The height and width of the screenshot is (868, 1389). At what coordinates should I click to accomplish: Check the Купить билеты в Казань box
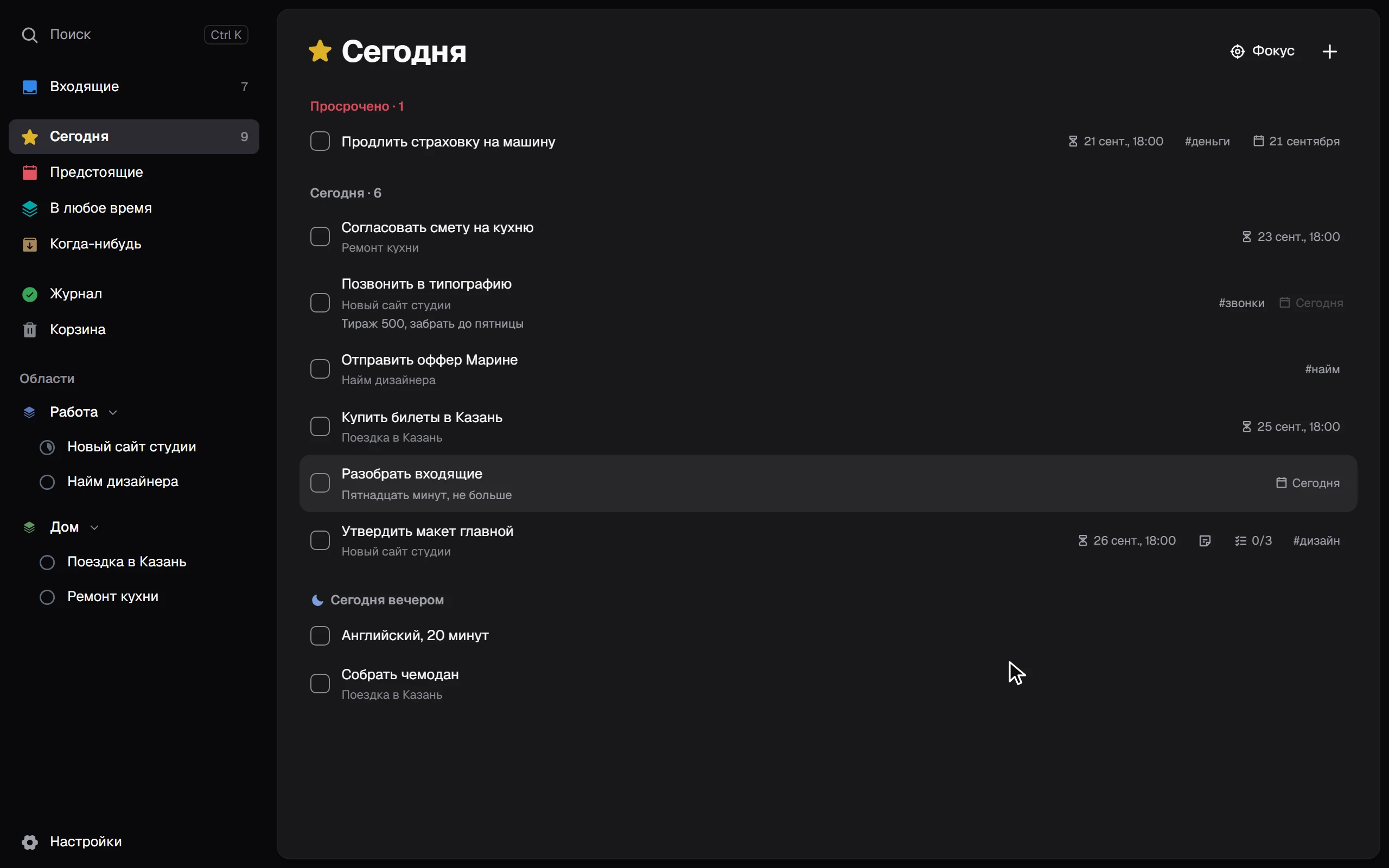(320, 426)
